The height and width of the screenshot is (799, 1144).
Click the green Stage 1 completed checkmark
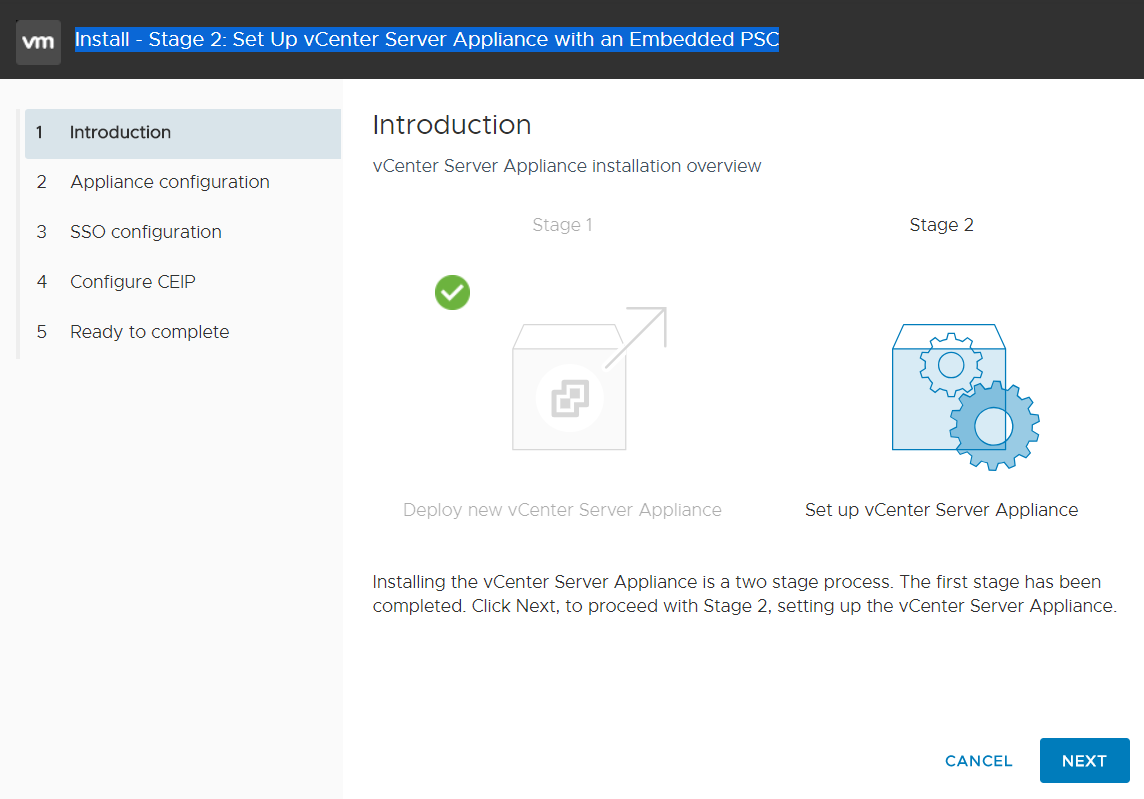(452, 293)
